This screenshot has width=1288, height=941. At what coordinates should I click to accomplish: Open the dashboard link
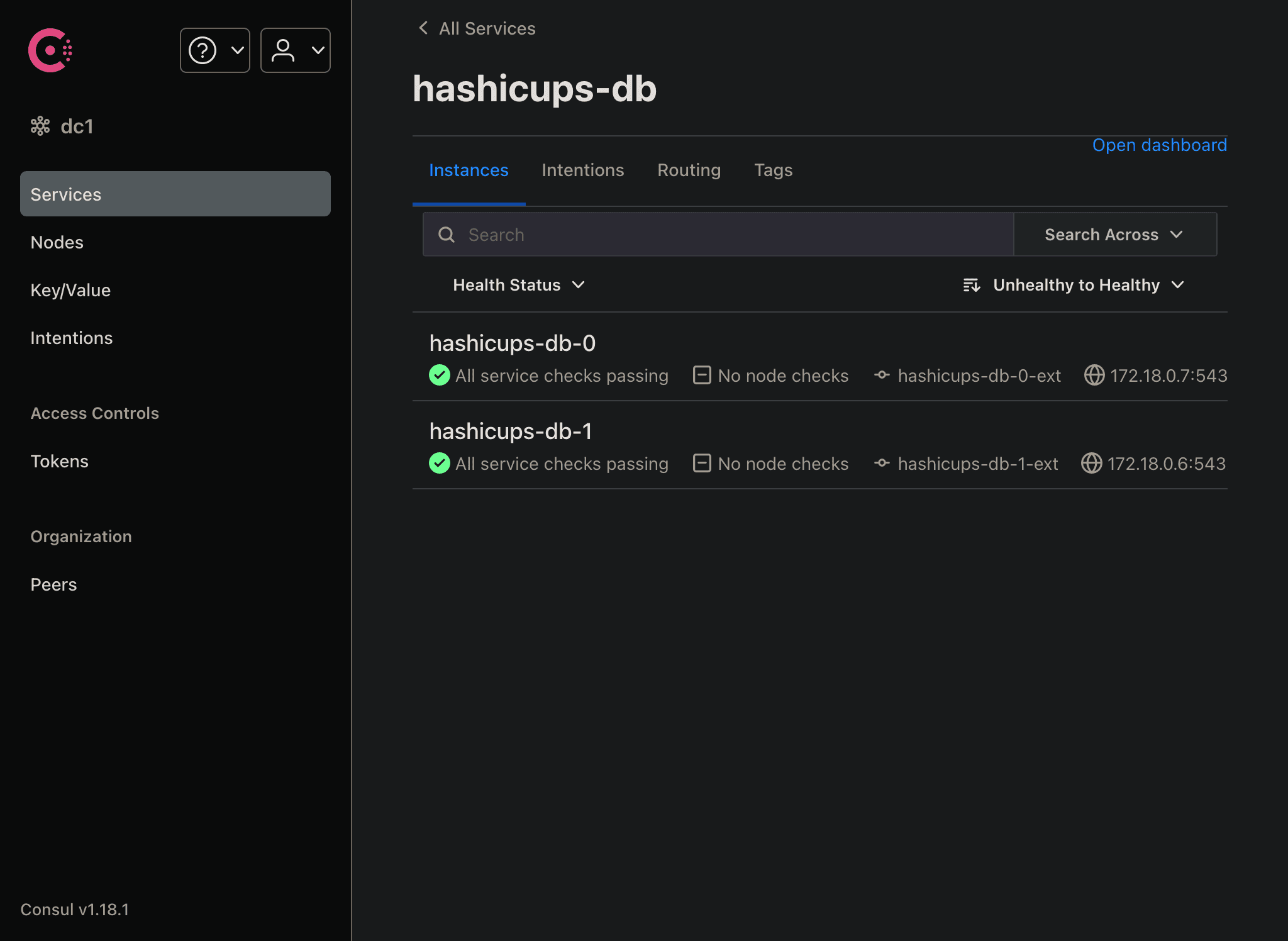point(1160,145)
